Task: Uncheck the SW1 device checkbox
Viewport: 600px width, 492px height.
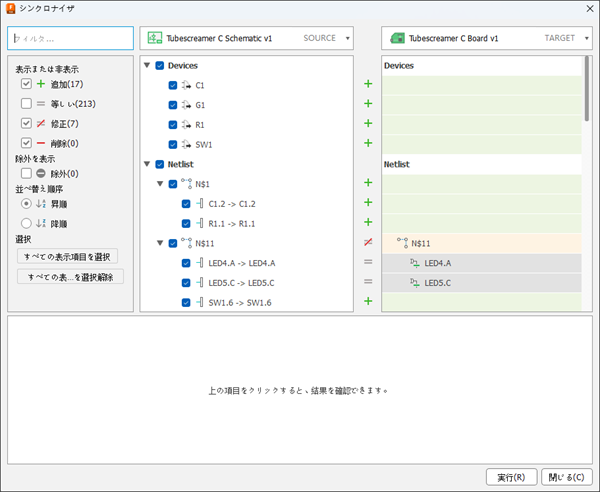Action: (173, 145)
